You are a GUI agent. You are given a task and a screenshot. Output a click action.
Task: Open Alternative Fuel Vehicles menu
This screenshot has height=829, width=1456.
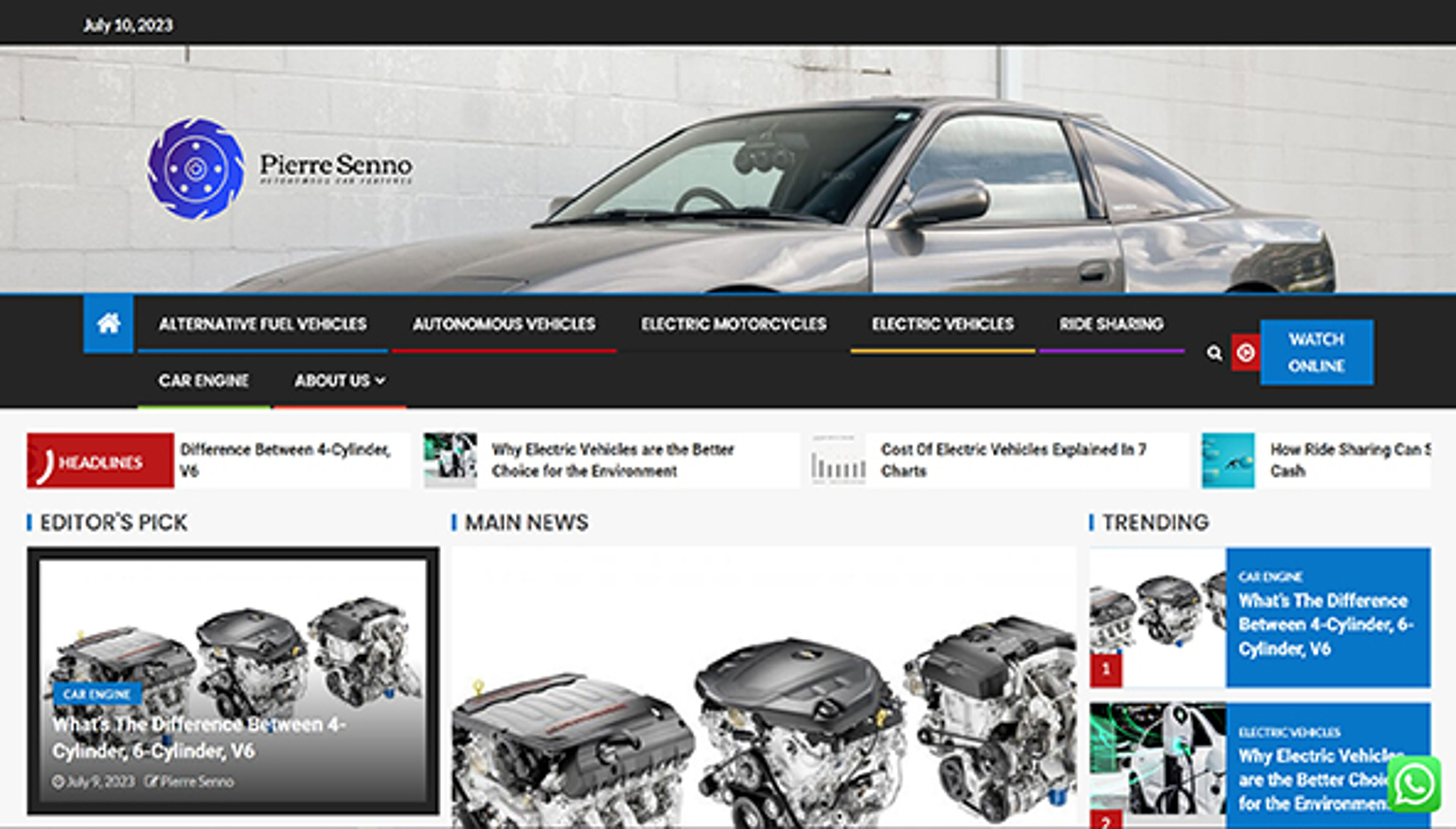(x=262, y=324)
